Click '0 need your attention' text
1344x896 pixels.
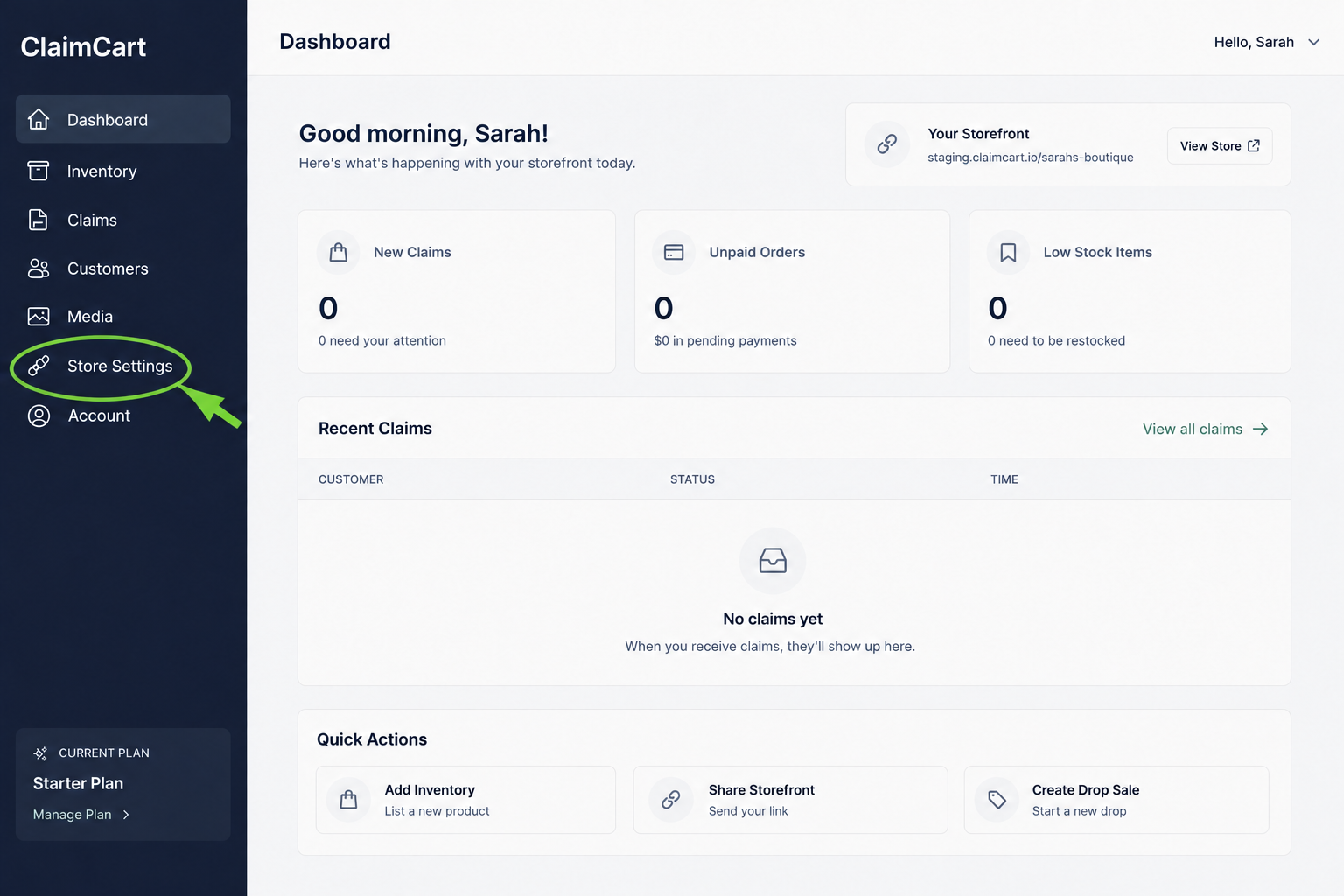click(382, 340)
